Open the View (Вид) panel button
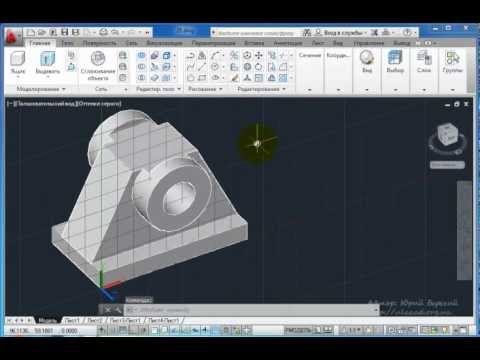Image resolution: width=480 pixels, height=360 pixels. coord(367,62)
